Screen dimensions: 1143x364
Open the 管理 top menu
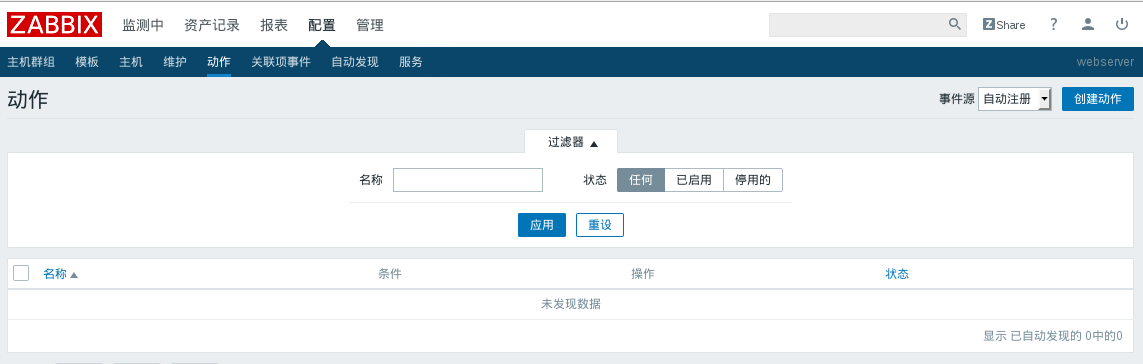pos(370,26)
